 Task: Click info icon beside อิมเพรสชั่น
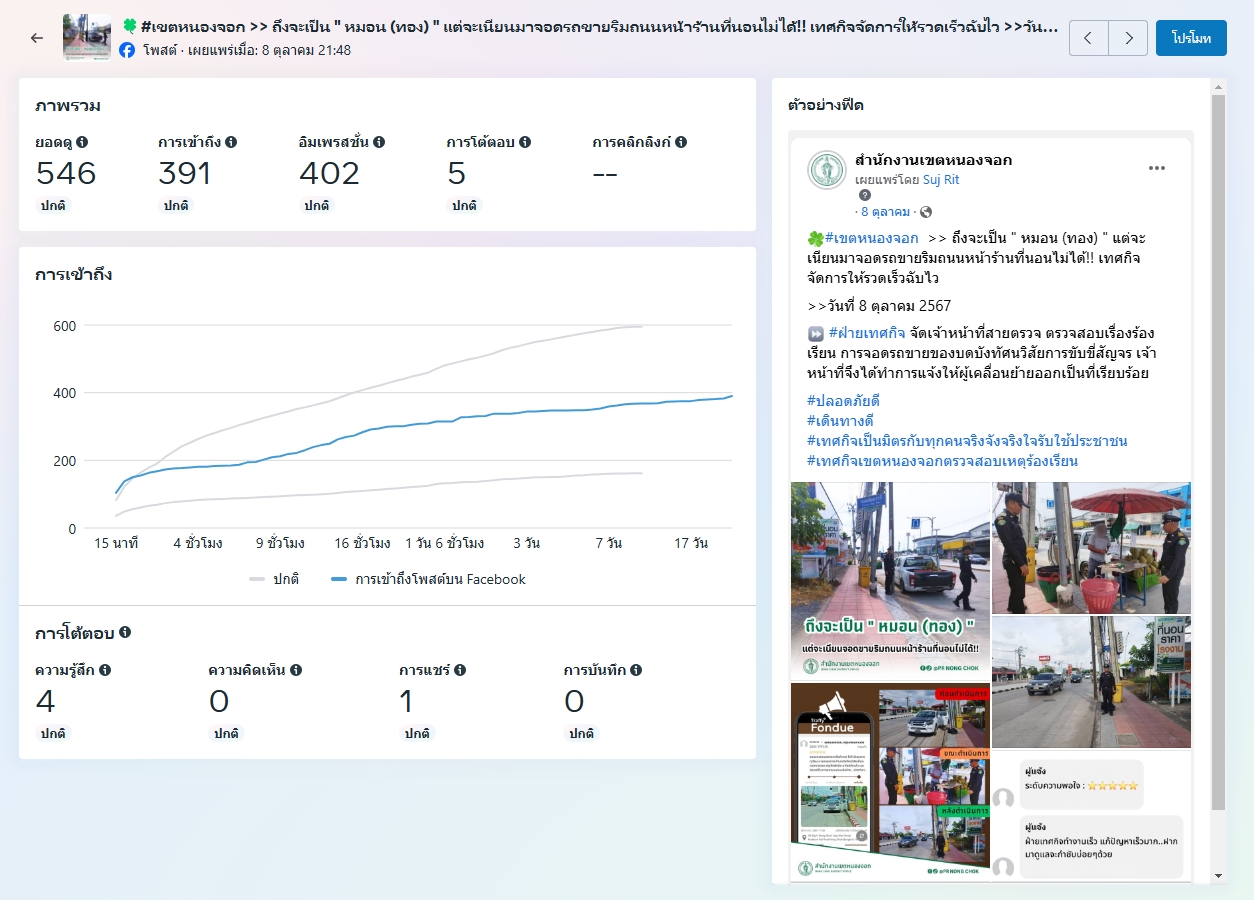tap(379, 142)
